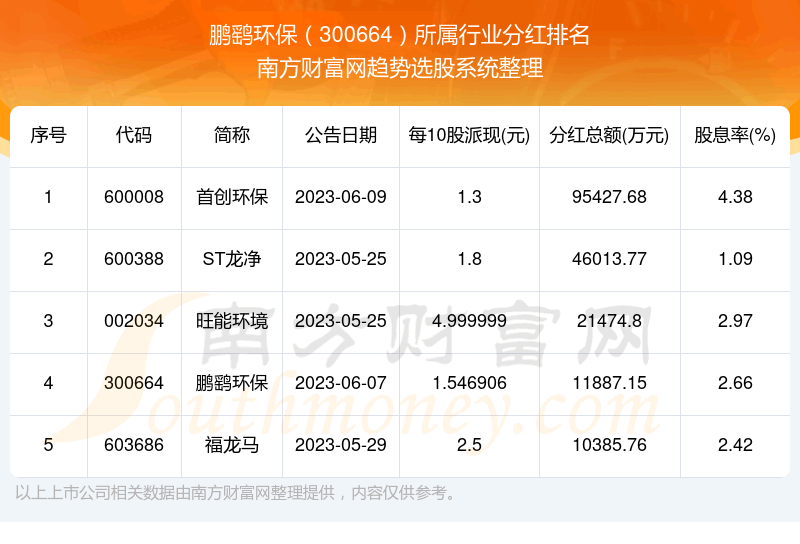Click payout value 1.8

tap(469, 259)
